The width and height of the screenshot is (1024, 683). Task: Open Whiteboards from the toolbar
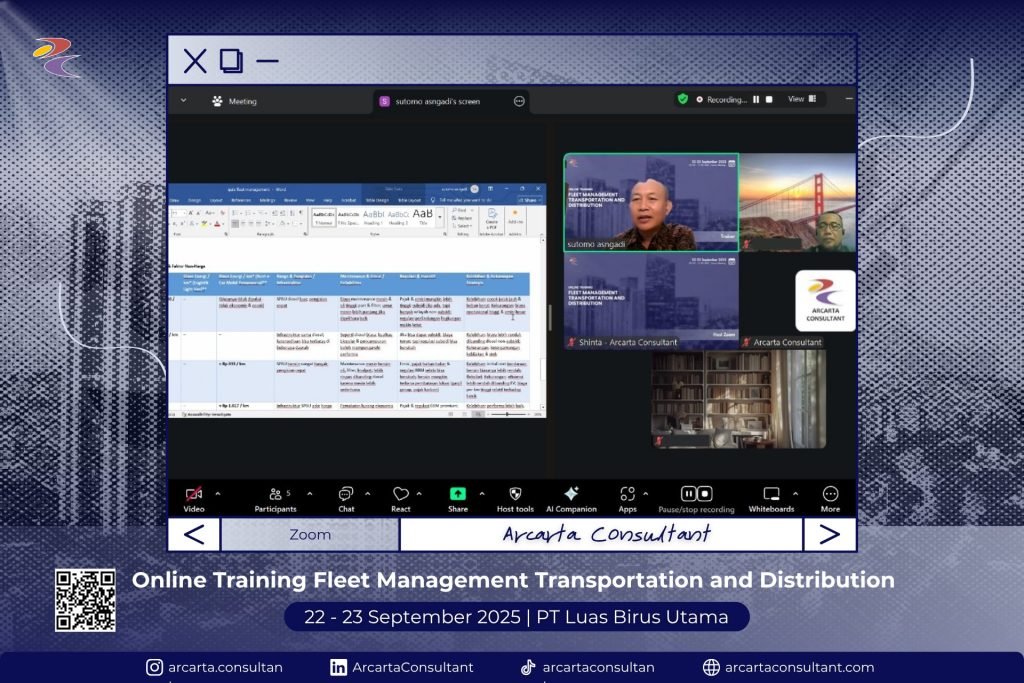[771, 495]
